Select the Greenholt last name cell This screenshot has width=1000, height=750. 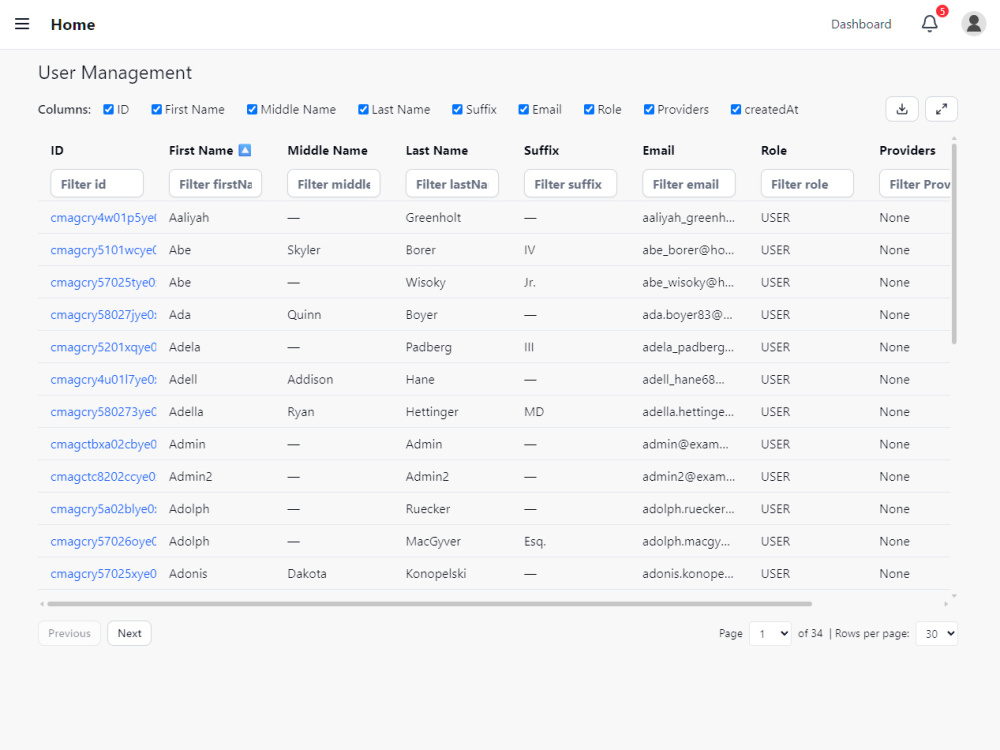point(434,217)
